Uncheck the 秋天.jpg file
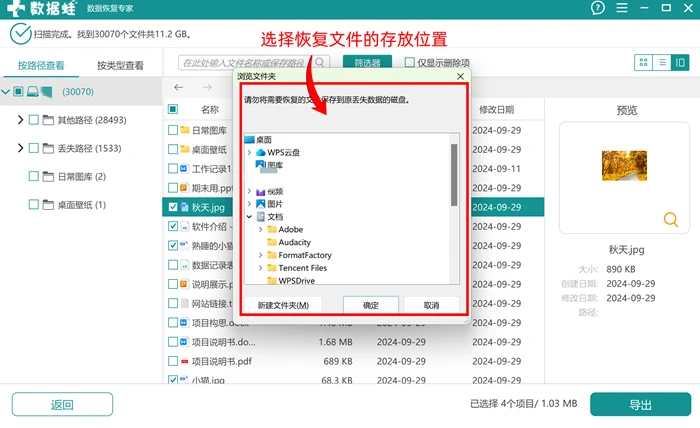This screenshot has width=700, height=428. (x=173, y=207)
